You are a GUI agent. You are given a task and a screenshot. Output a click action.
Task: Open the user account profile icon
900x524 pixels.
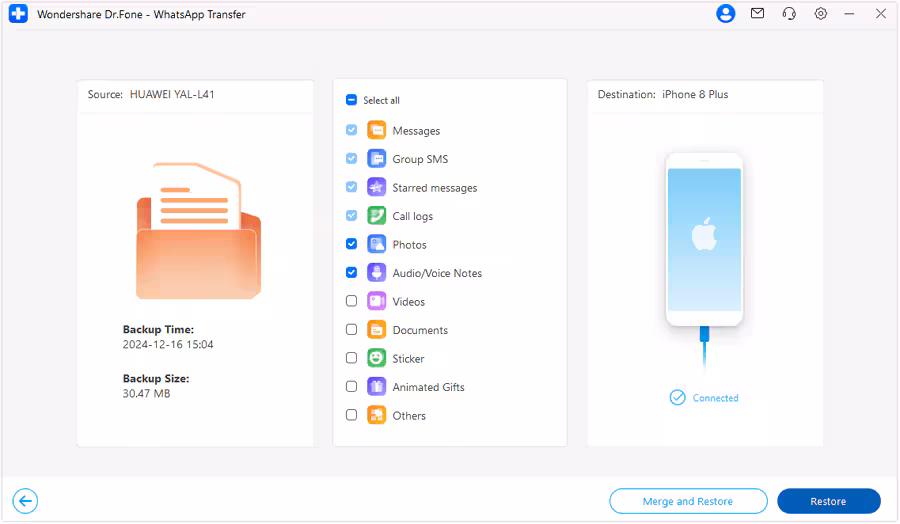(x=726, y=14)
